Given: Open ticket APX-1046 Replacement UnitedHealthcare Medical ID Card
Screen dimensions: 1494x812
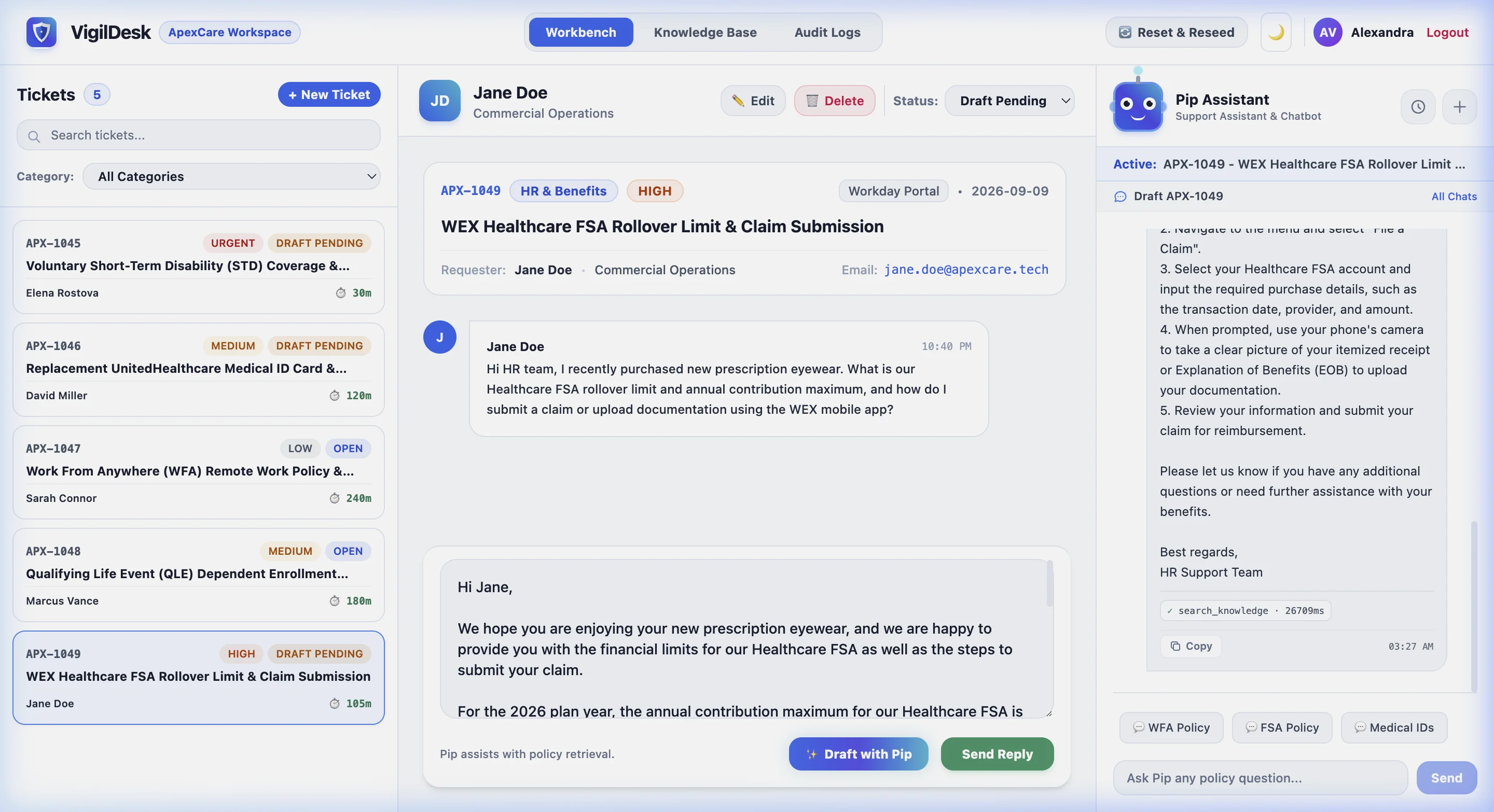Looking at the screenshot, I should [198, 370].
